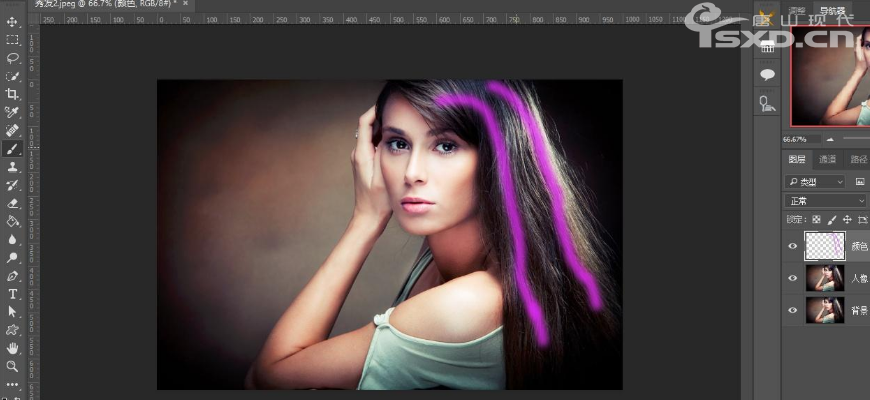Click the lock position button
870x400 pixels.
847,219
